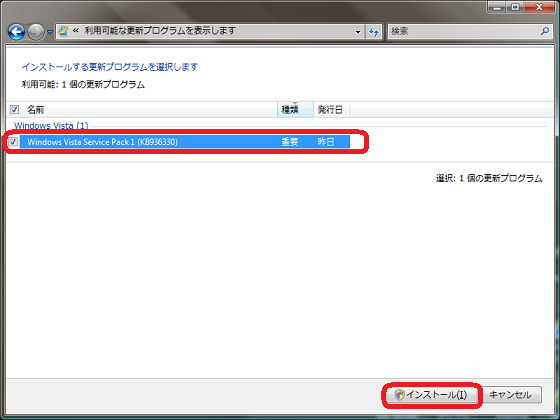Screen dimensions: 560x420
Task: Minimize the update window
Action: pyautogui.click(x=497, y=6)
